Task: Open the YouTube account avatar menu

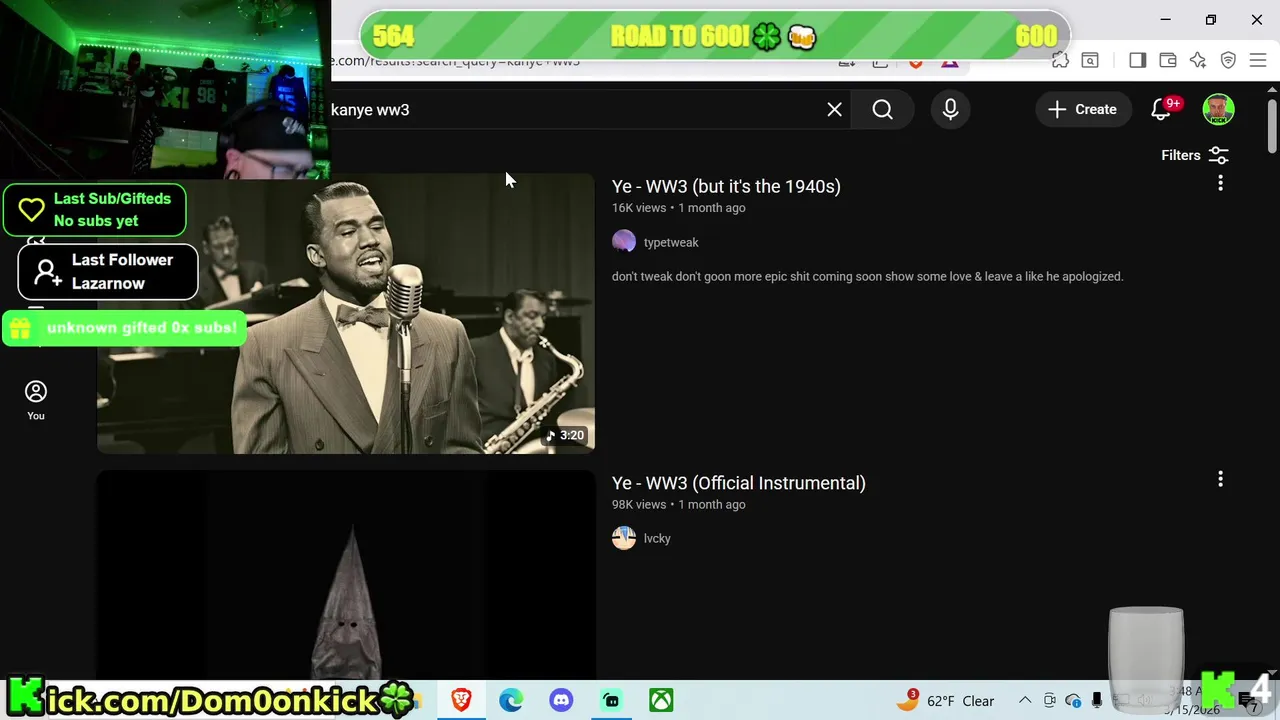Action: (1218, 110)
